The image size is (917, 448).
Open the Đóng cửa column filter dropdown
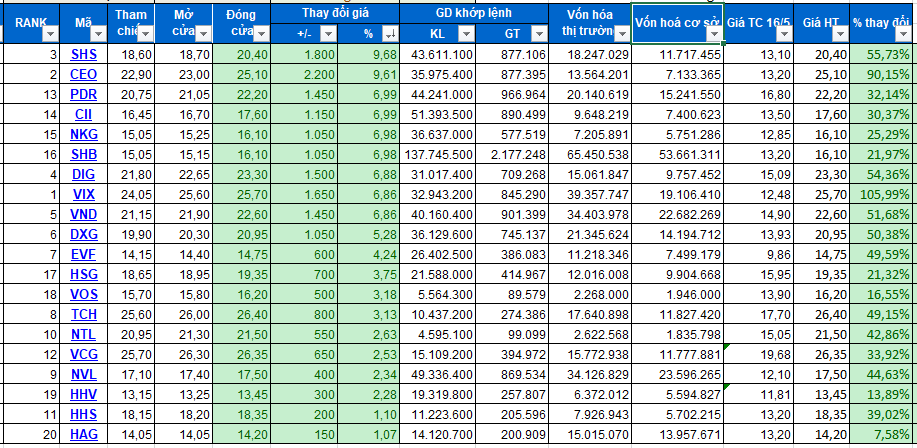tap(261, 34)
